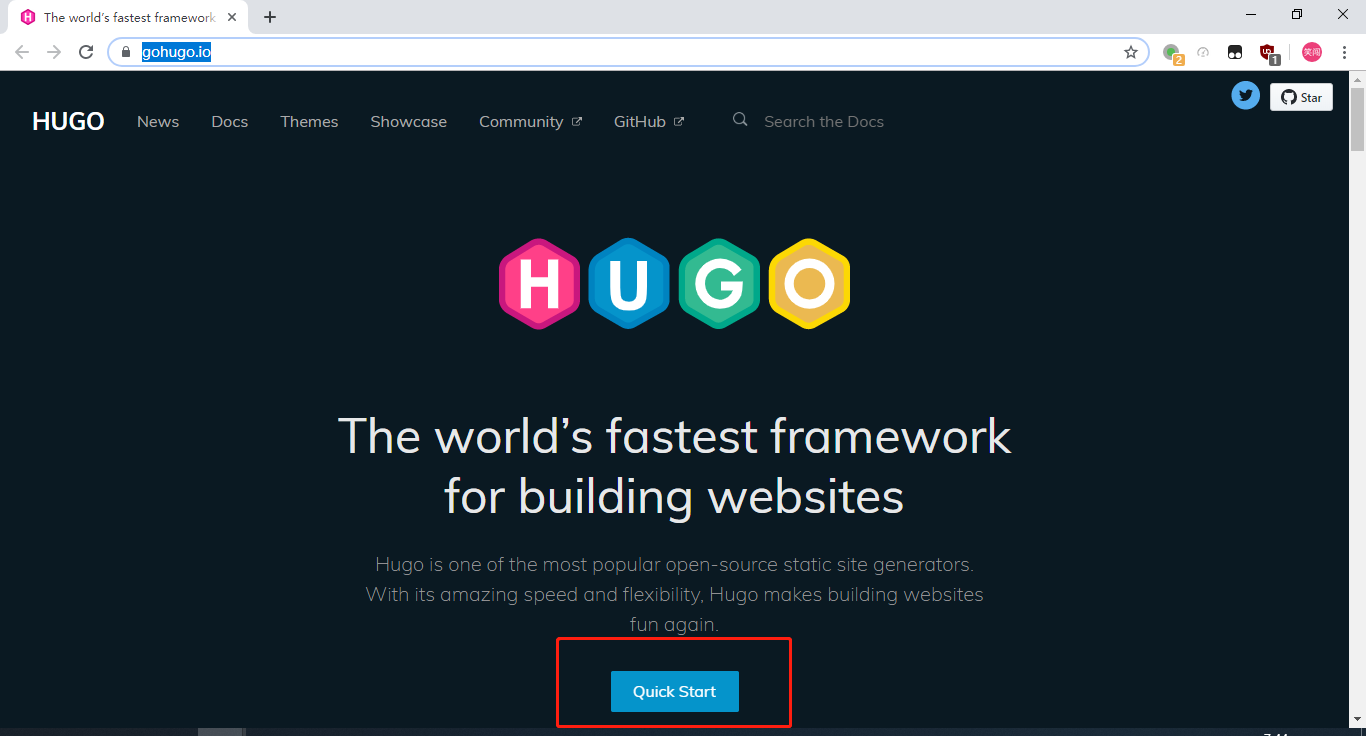This screenshot has width=1366, height=736.
Task: Open the Tampermonkey extension icon
Action: pos(1236,52)
